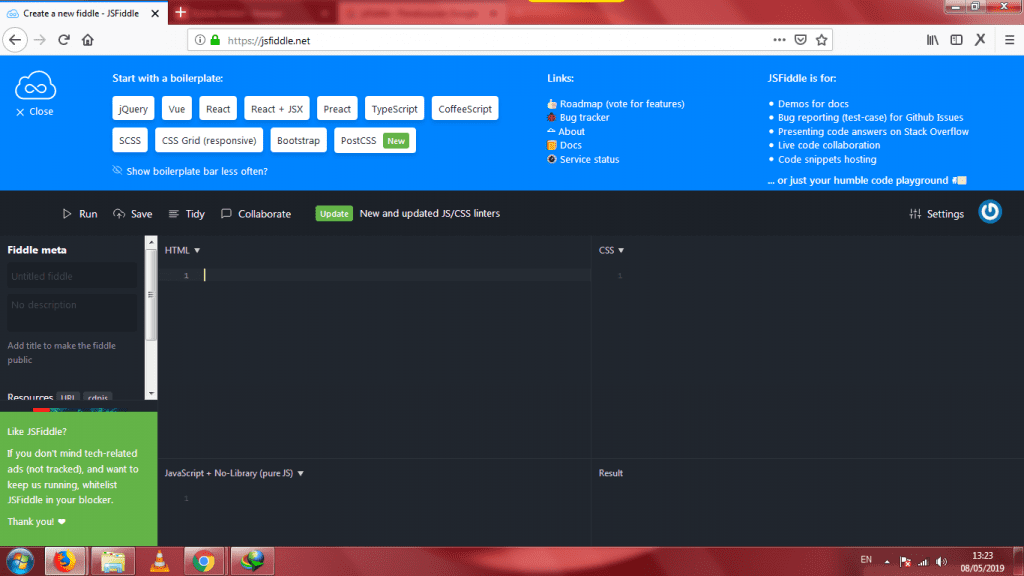Open the Docs link
This screenshot has width=1024, height=576.
564,145
